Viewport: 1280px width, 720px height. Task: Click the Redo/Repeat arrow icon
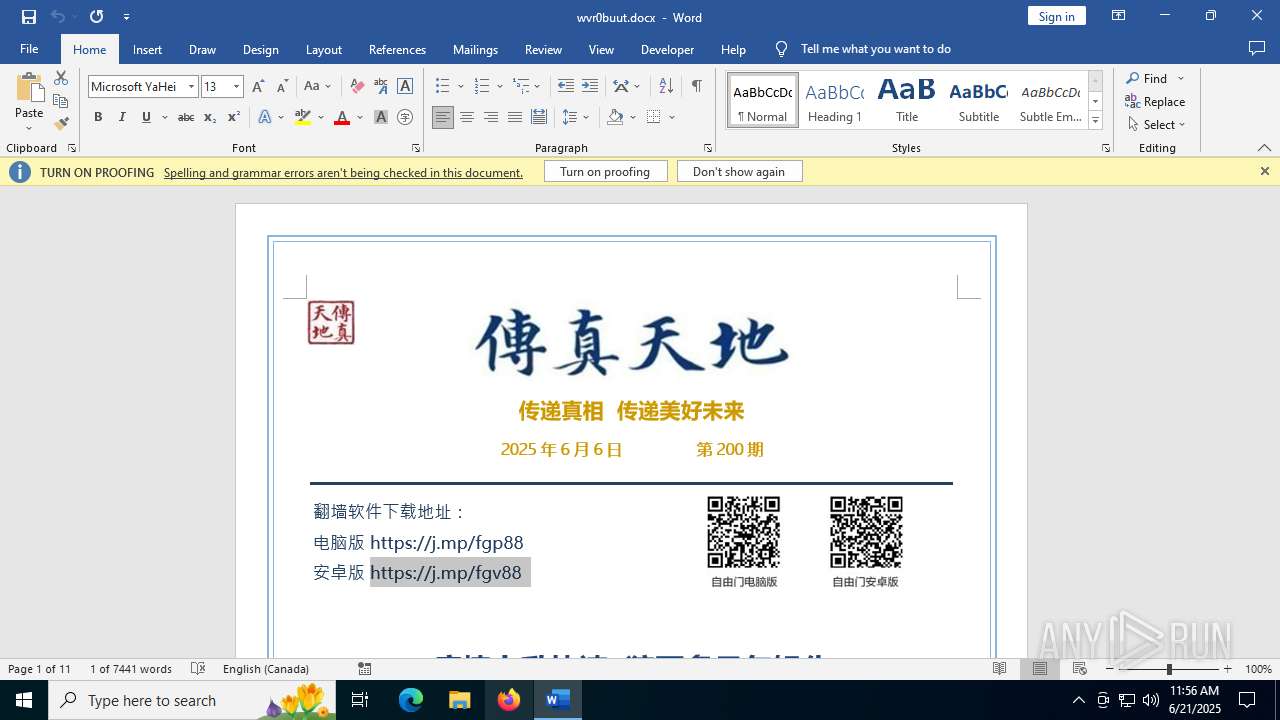pos(96,17)
